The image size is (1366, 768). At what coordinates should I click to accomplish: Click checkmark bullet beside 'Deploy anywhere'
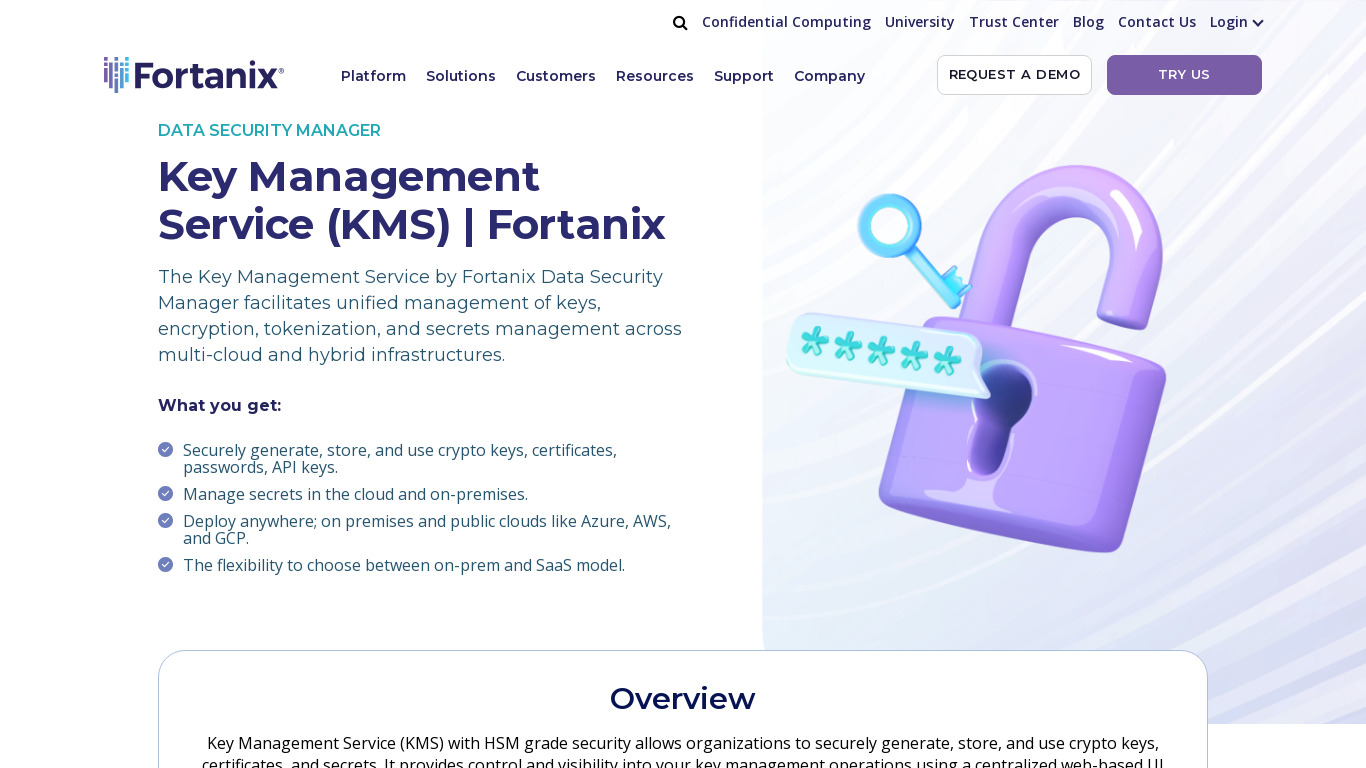[x=166, y=521]
